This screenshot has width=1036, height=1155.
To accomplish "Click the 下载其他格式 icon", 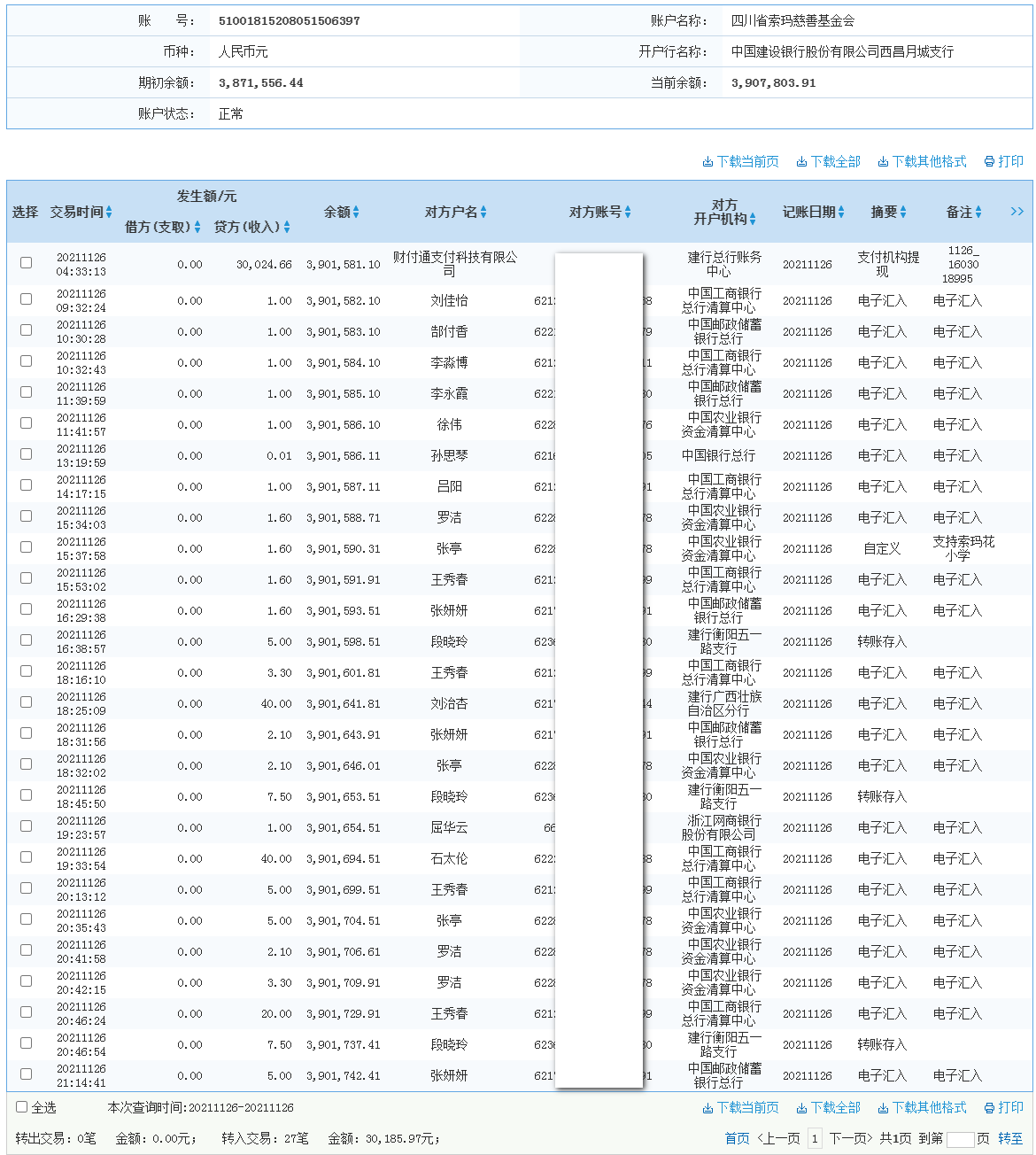I will pyautogui.click(x=882, y=162).
